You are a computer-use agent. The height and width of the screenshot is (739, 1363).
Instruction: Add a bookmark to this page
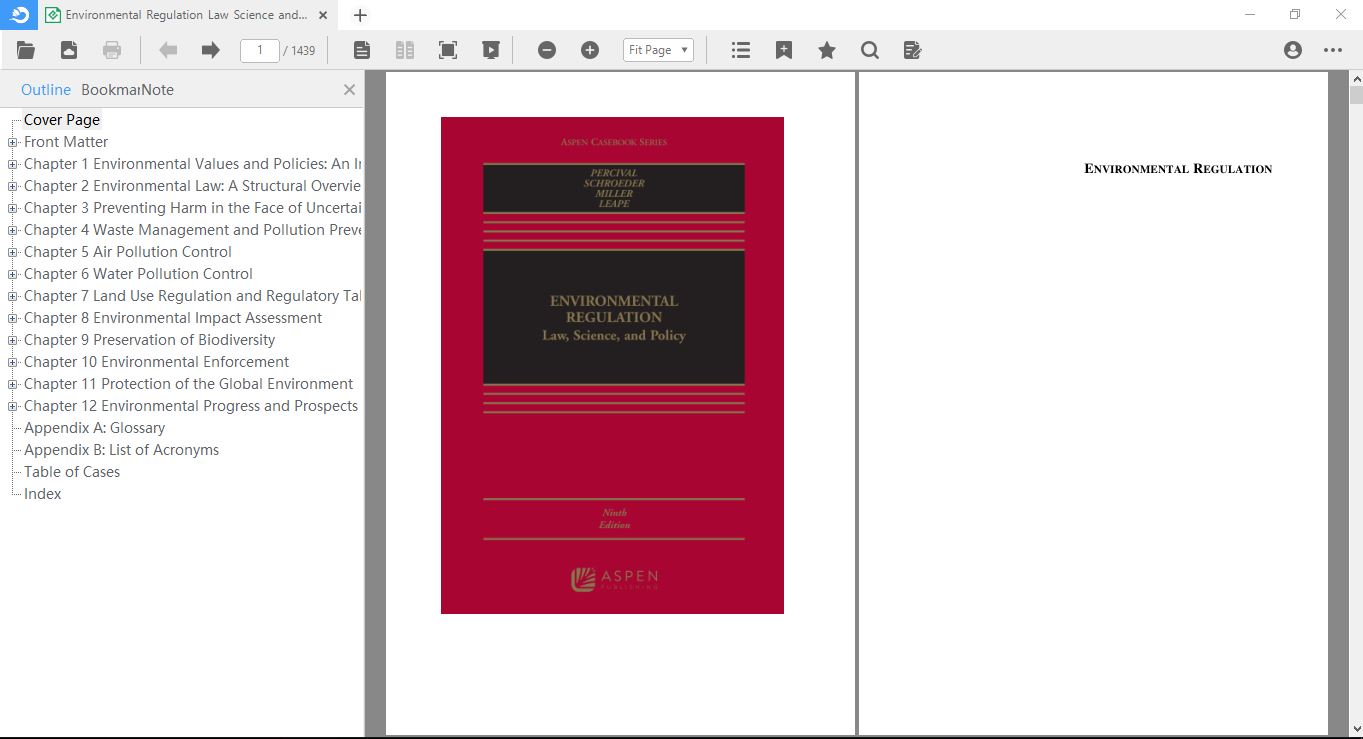[x=784, y=50]
